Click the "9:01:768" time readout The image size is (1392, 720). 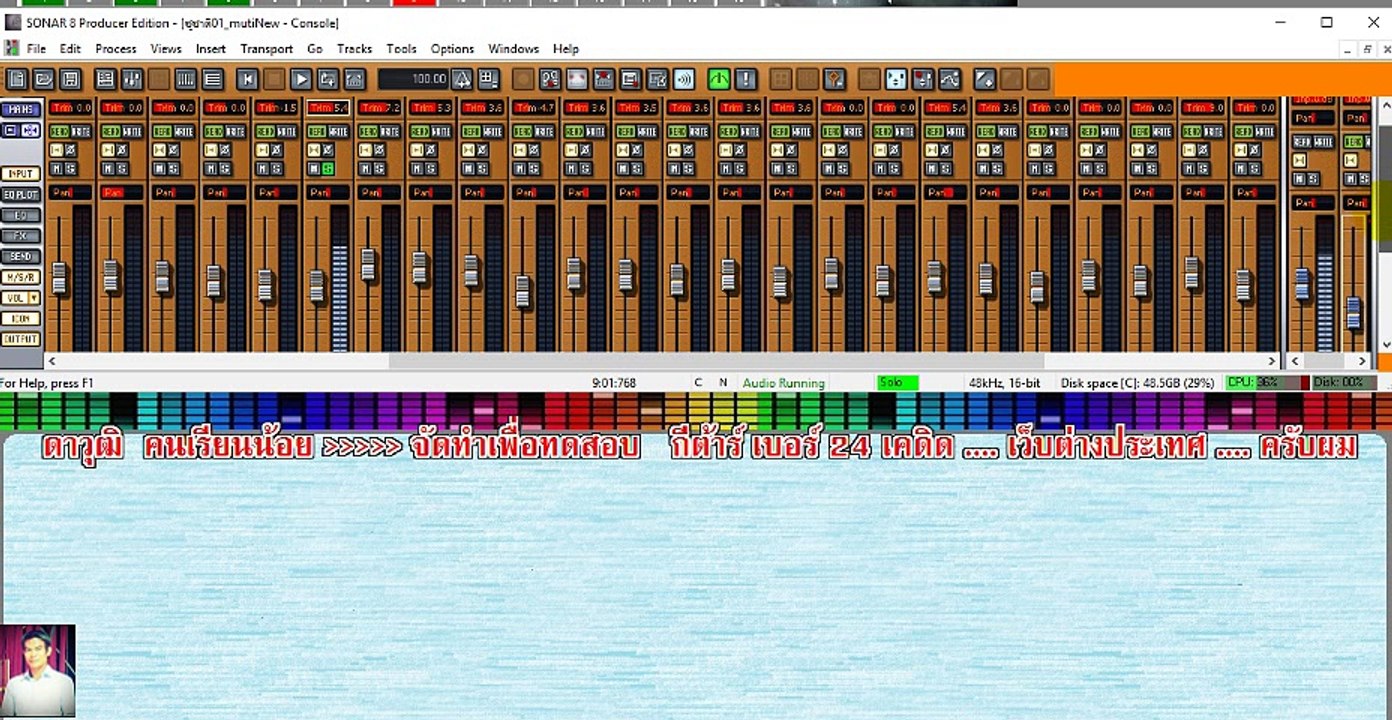click(614, 383)
